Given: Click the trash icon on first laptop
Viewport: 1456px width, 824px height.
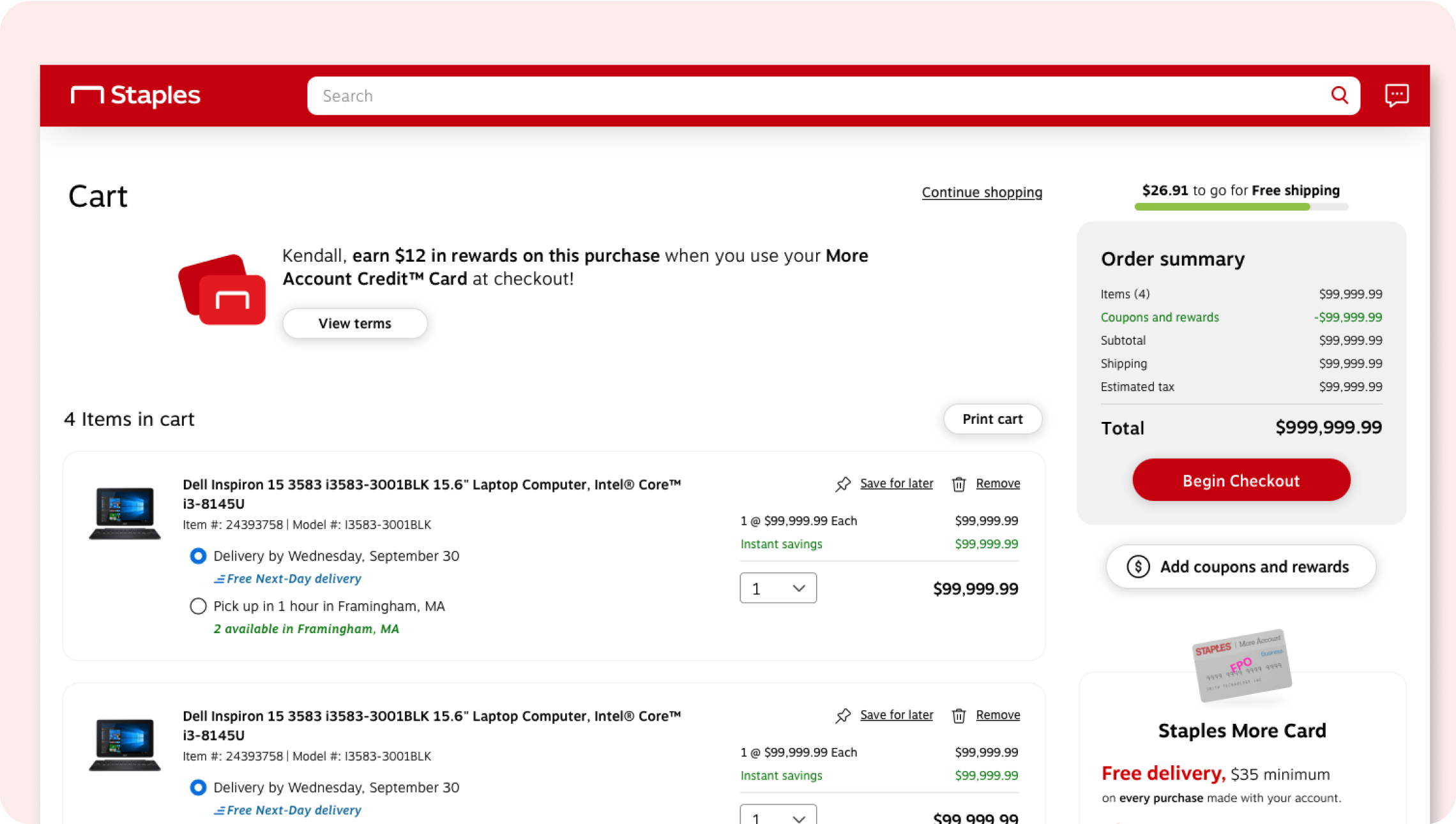Looking at the screenshot, I should click(959, 484).
